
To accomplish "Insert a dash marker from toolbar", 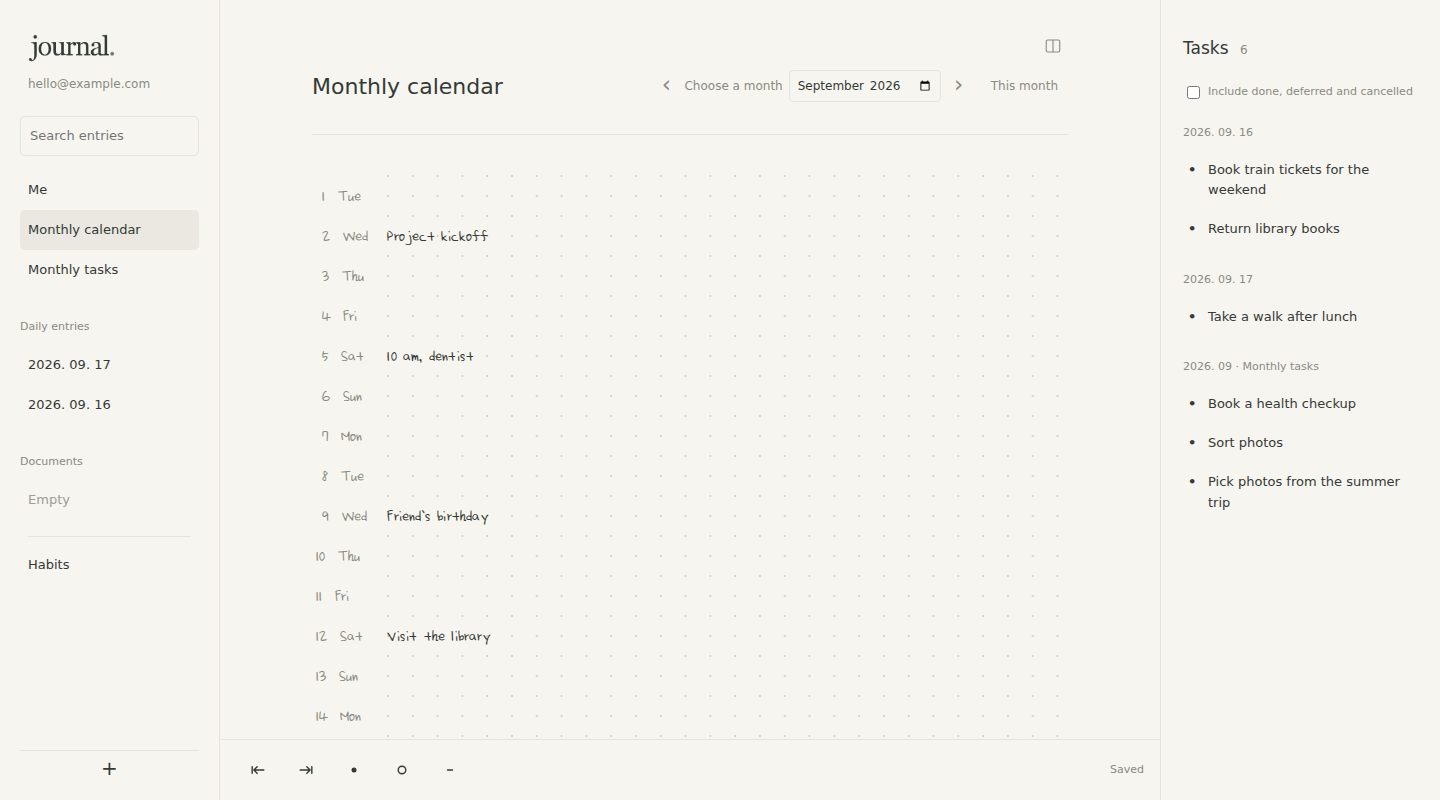I will click(x=450, y=770).
